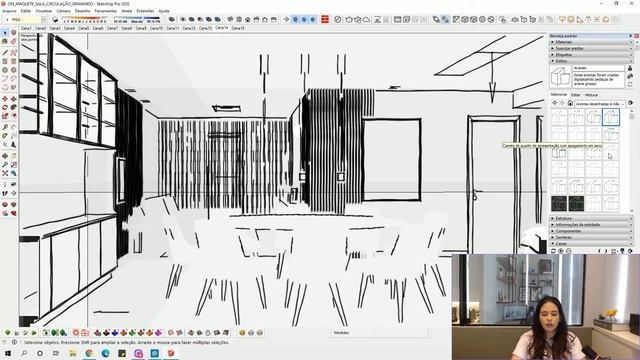640x360 pixels.
Task: Select the highlighted selected style thumbnail
Action: tap(611, 117)
